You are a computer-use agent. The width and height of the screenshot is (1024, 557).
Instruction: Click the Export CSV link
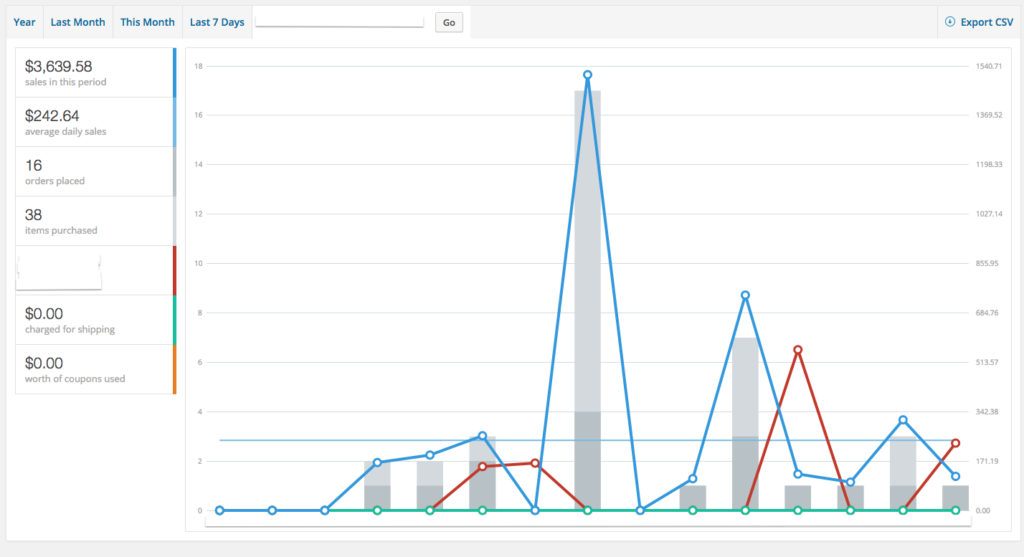(979, 22)
